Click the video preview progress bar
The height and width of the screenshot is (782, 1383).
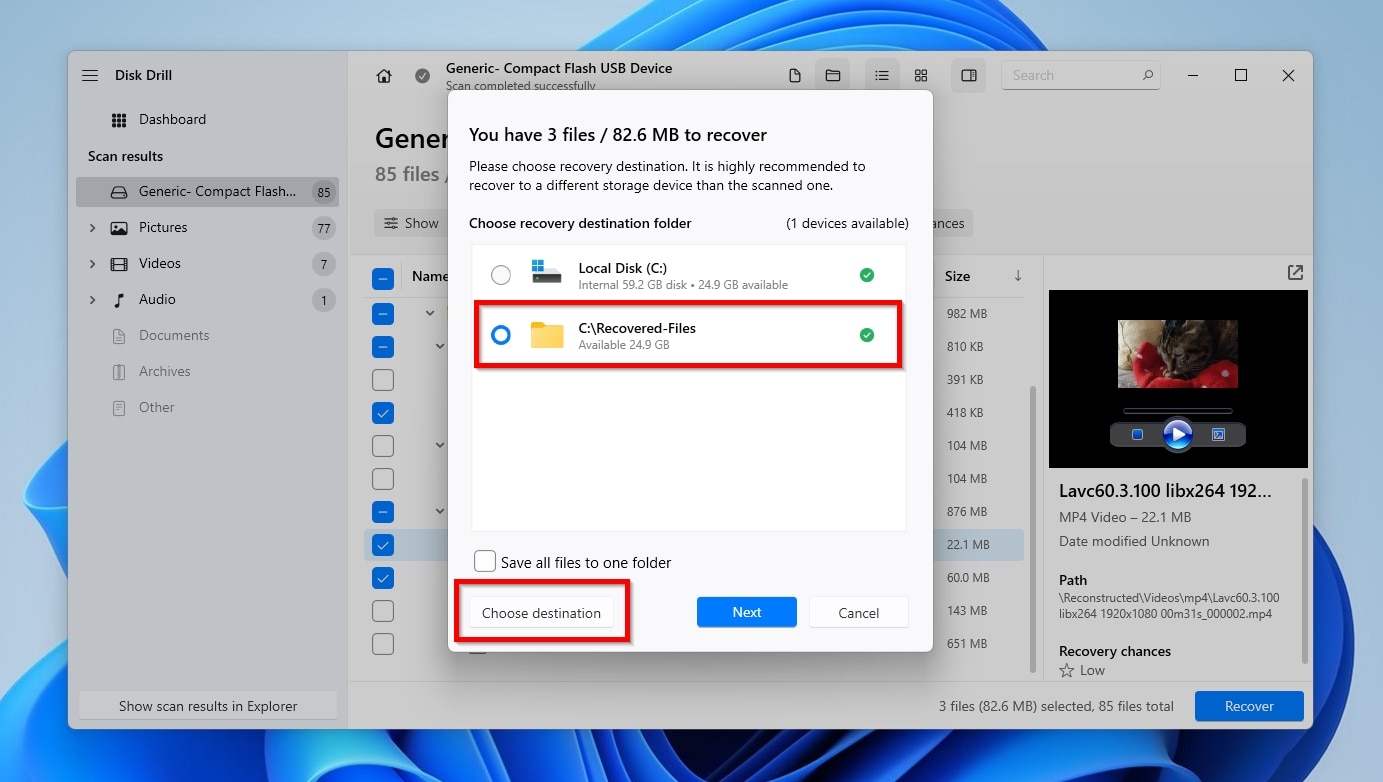(x=1177, y=410)
